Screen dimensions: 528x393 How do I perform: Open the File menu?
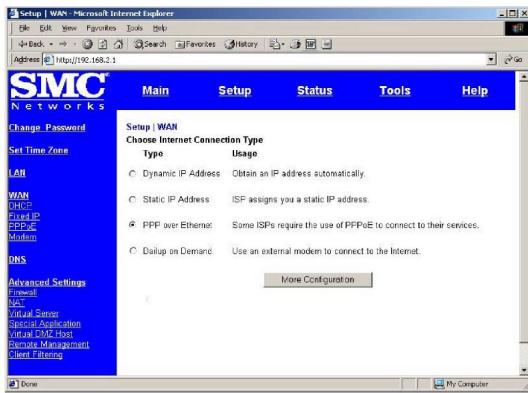pos(24,28)
